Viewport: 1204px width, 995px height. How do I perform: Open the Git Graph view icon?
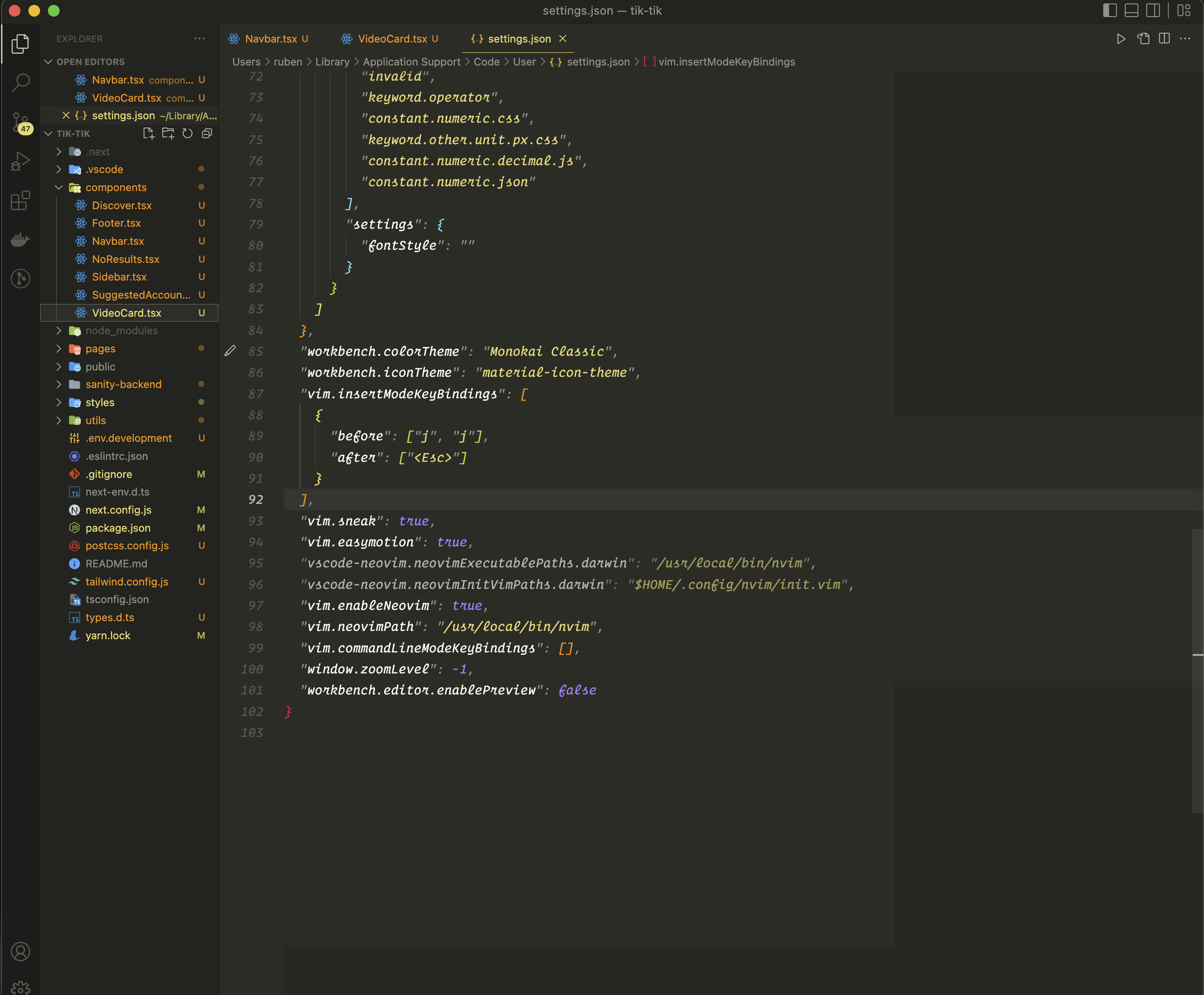20,279
